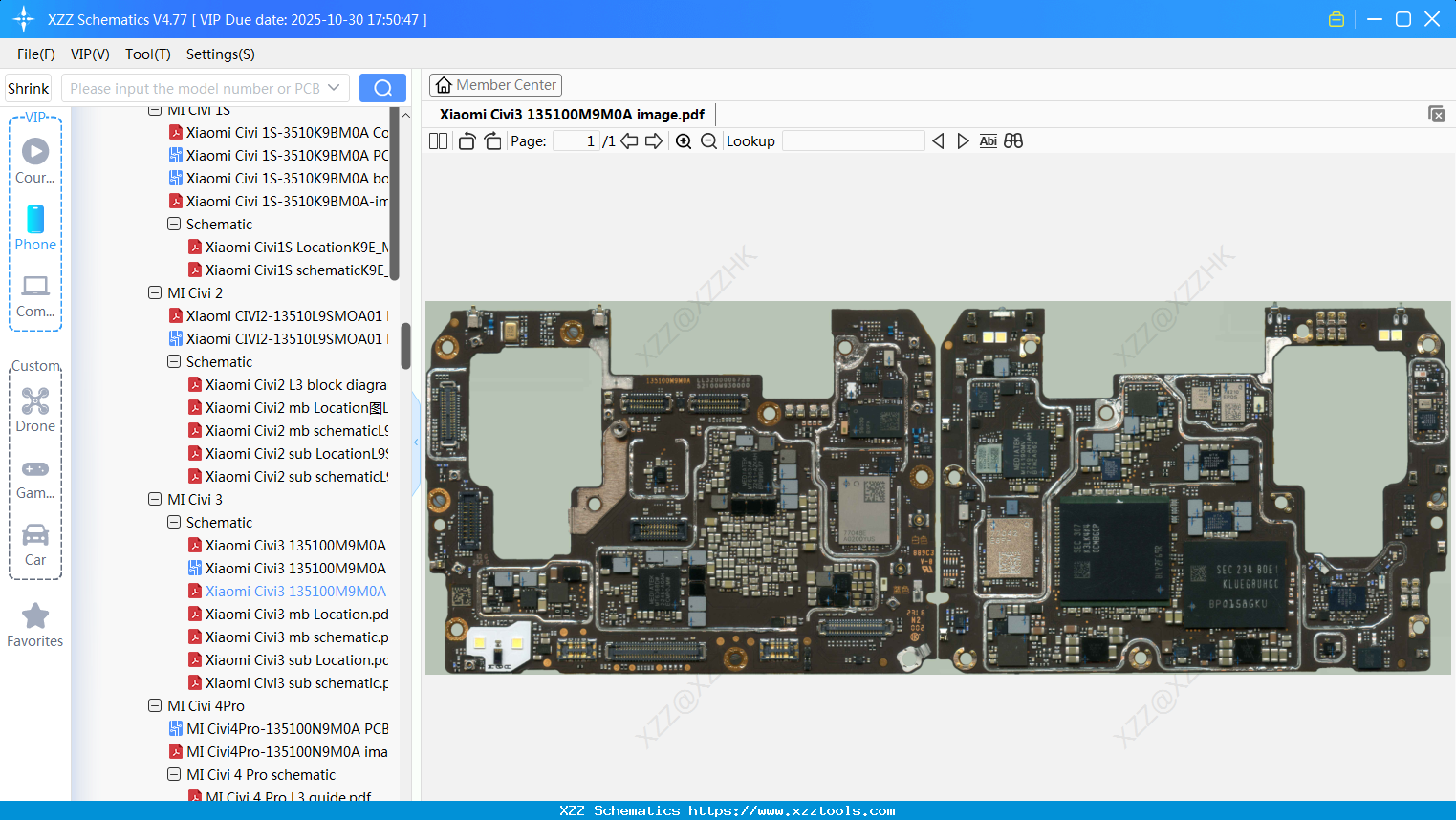Rotate the PDF clockwise
This screenshot has height=820, width=1456.
(x=491, y=140)
